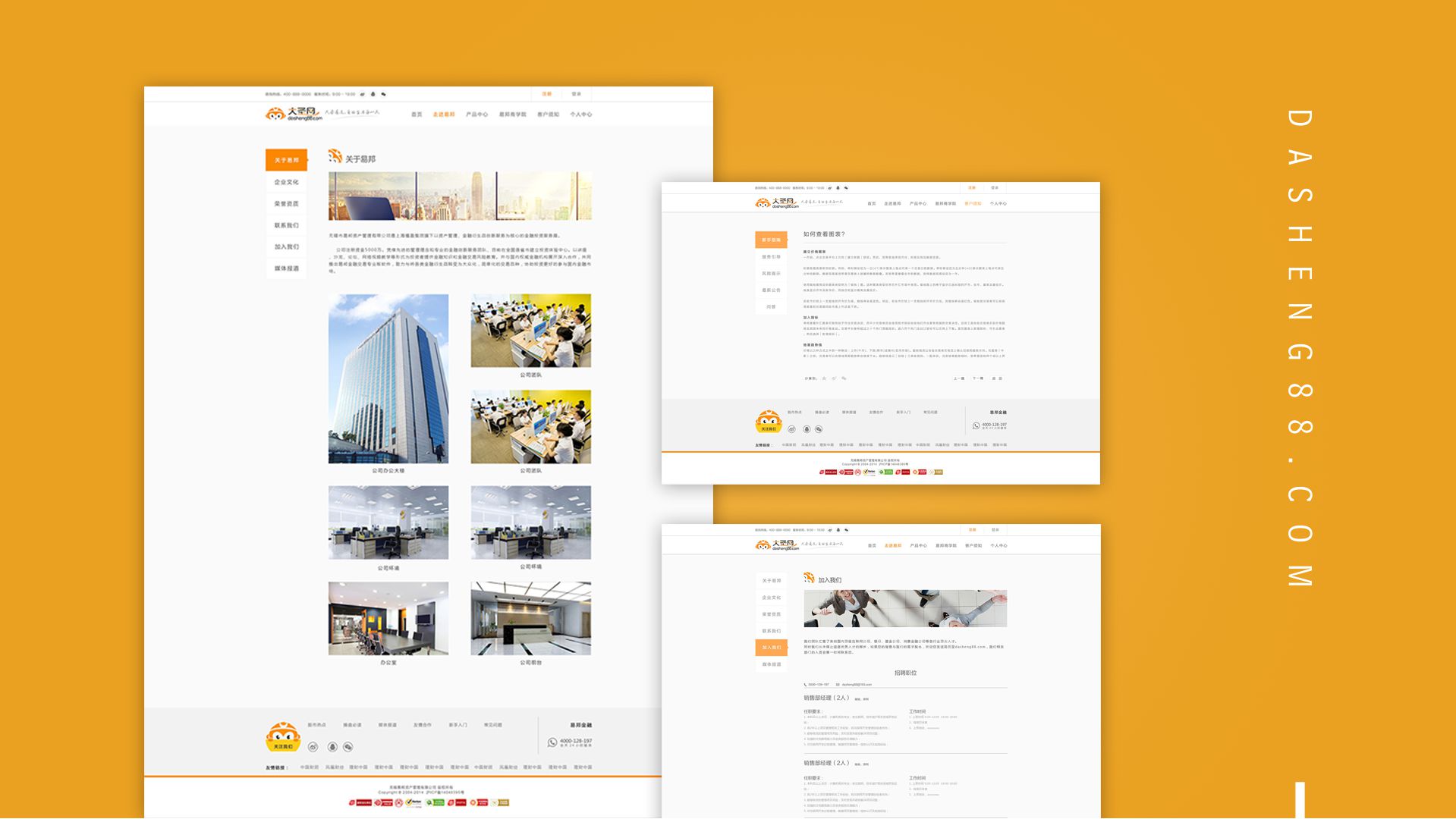Click the Weibo icon in middle-right page footer
1456x819 pixels.
coord(791,429)
